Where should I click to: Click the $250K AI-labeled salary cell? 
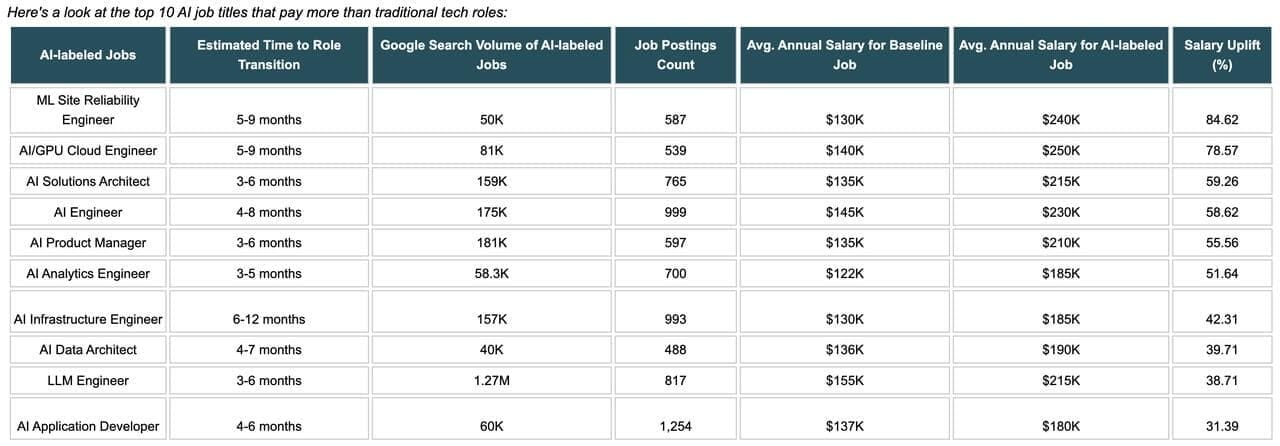(1061, 150)
